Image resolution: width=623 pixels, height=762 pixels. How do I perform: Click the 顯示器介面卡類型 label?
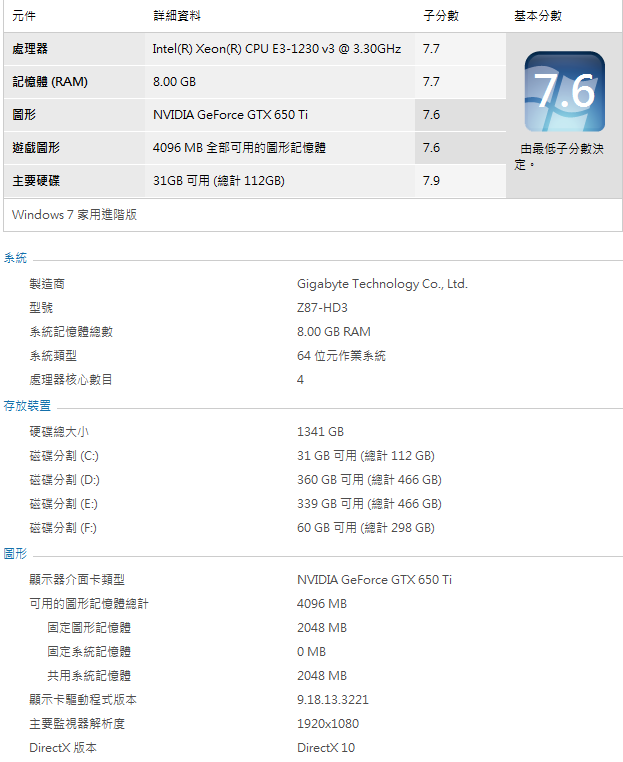(77, 580)
